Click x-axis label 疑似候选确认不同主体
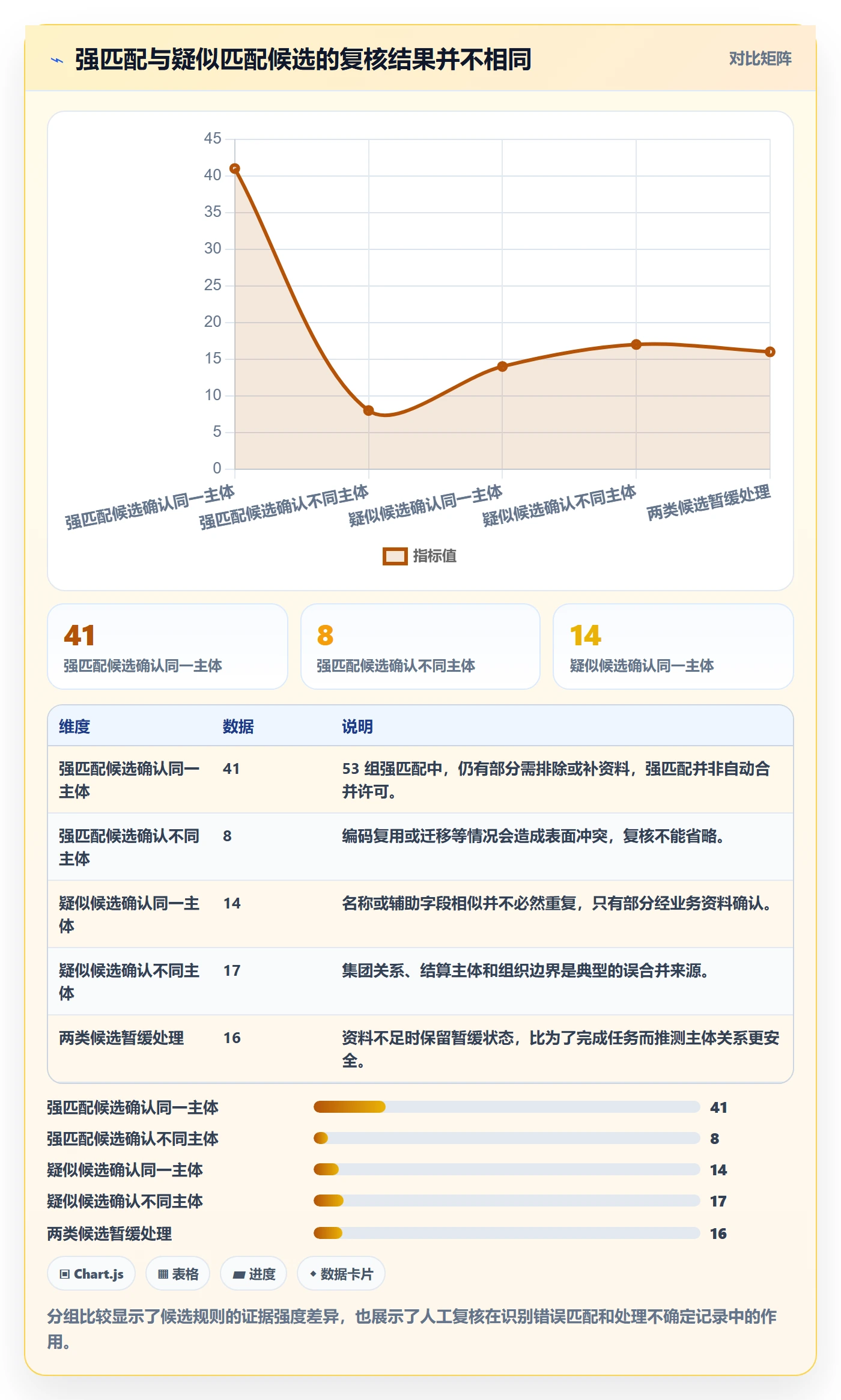841x1400 pixels. (x=559, y=506)
